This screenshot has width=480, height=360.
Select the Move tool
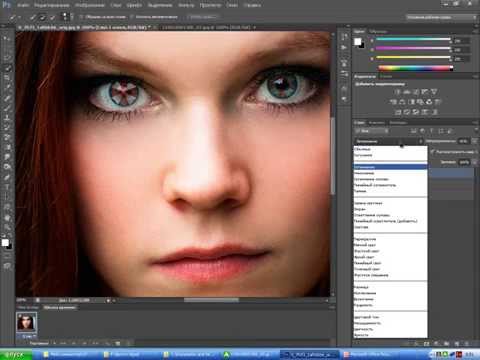pos(7,39)
